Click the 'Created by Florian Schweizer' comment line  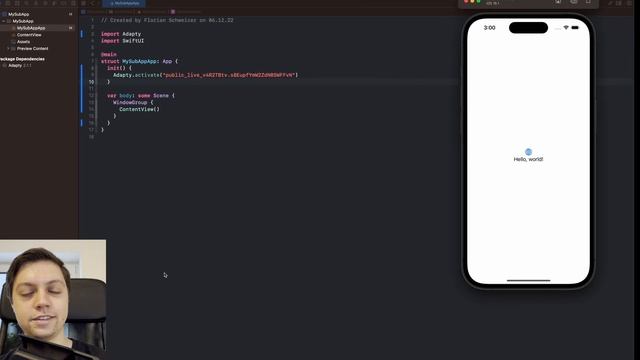click(x=167, y=20)
